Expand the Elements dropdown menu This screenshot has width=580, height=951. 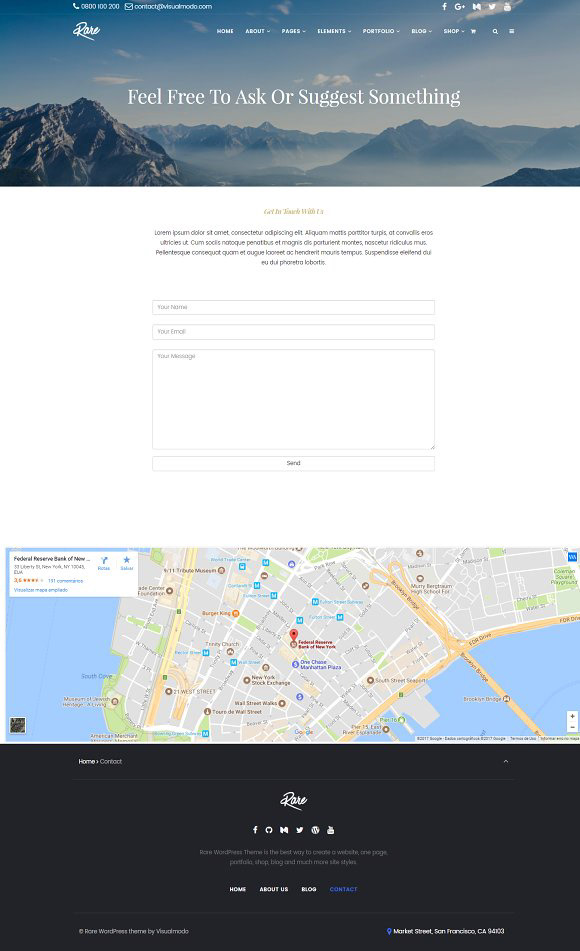point(334,31)
